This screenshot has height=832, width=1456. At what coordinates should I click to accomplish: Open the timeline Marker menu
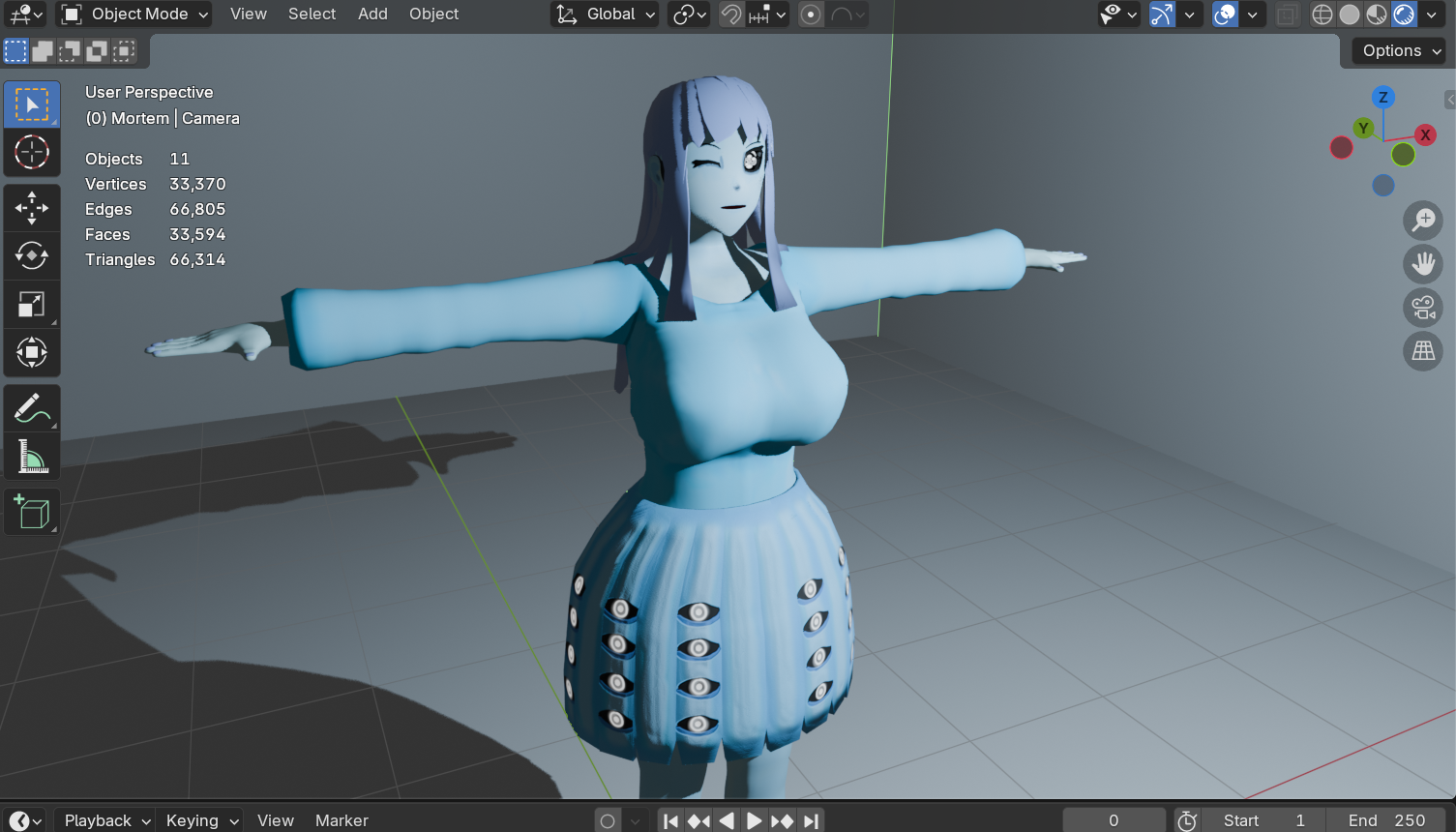(342, 820)
